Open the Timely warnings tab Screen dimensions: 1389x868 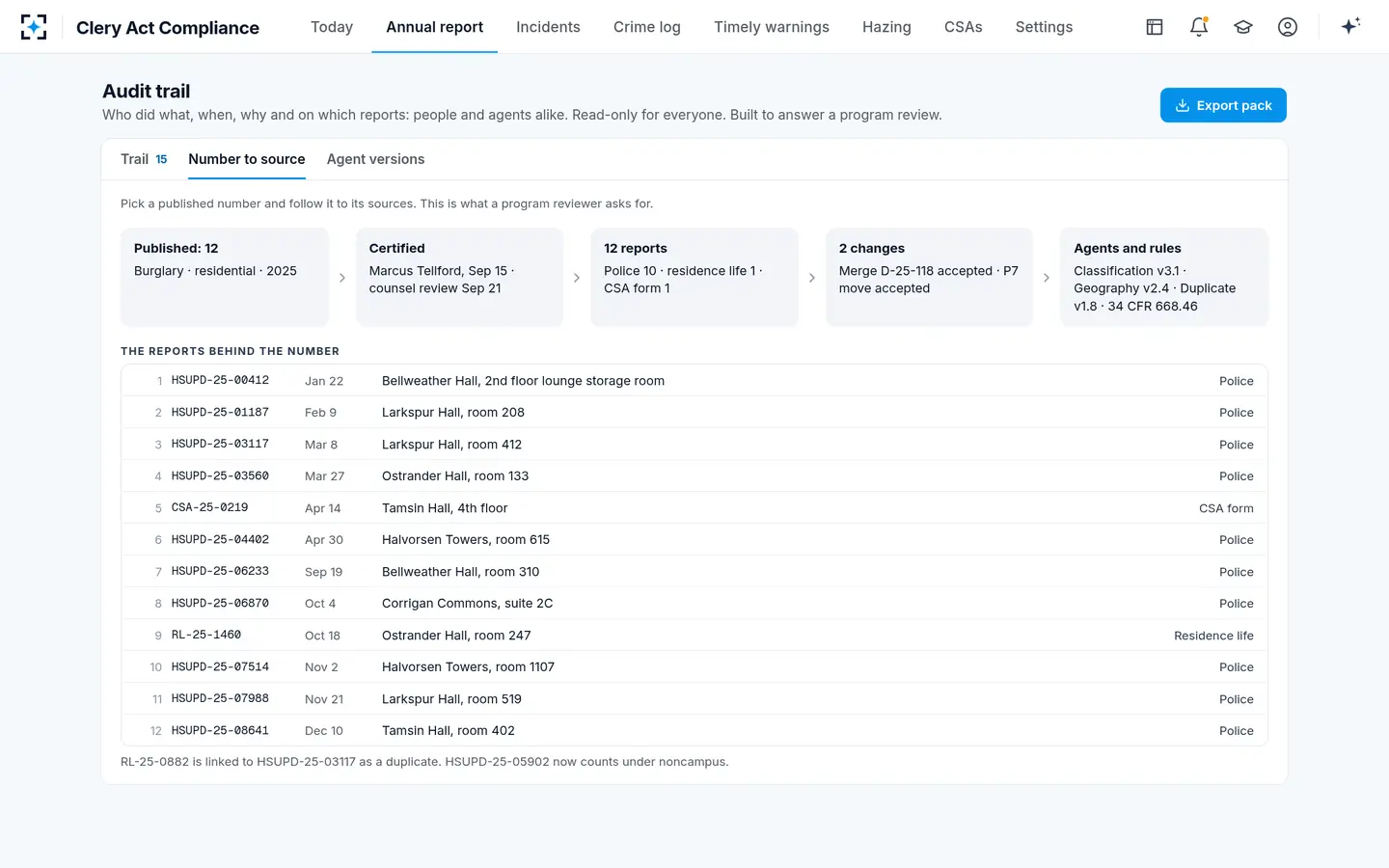coord(772,27)
